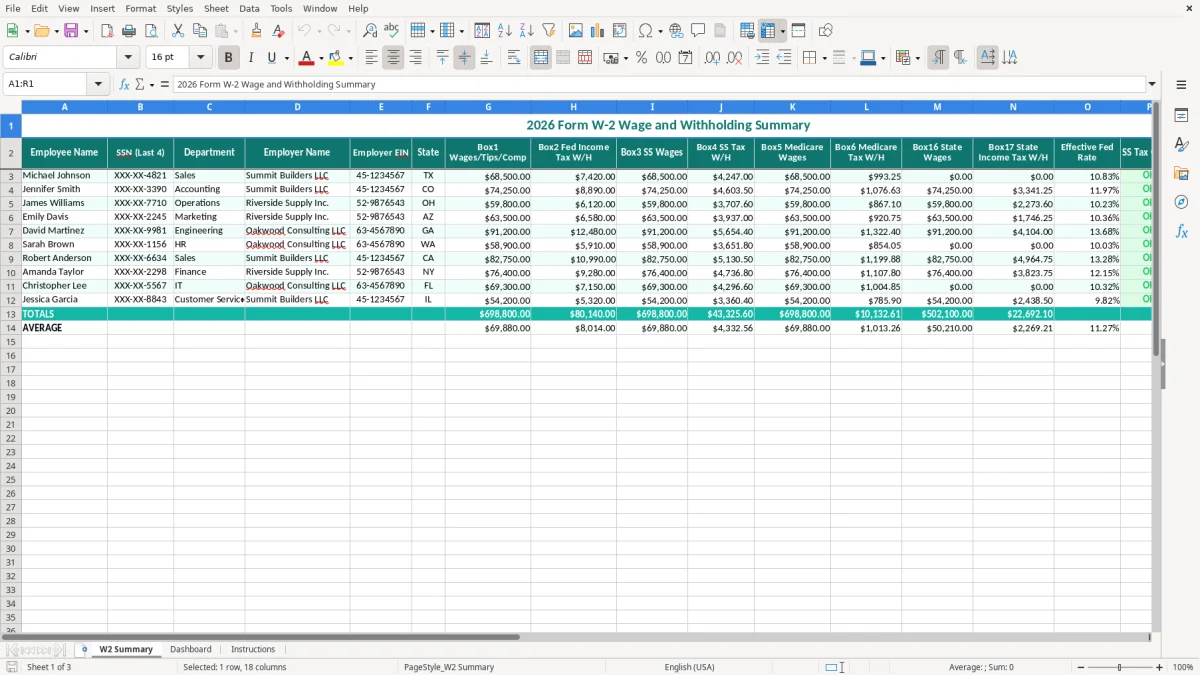Image resolution: width=1200 pixels, height=675 pixels.
Task: Toggle Center Horizontally alignment
Action: pyautogui.click(x=393, y=58)
